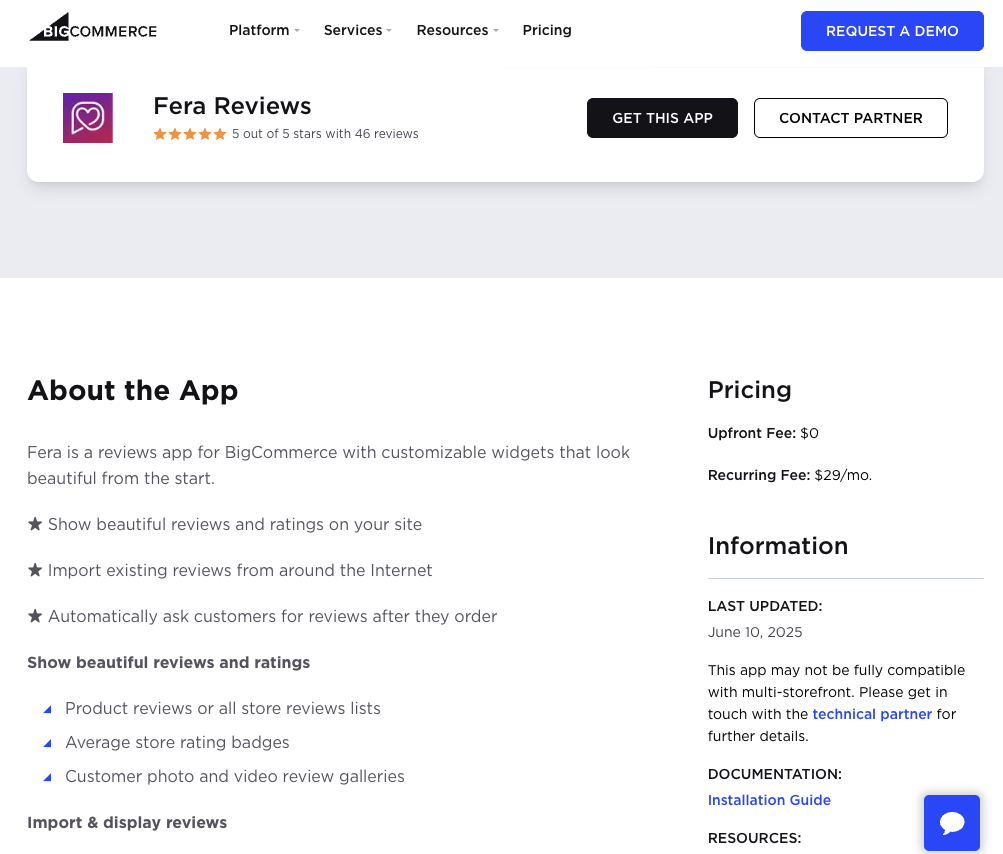Open the technical partner link
1003x854 pixels.
(x=871, y=714)
